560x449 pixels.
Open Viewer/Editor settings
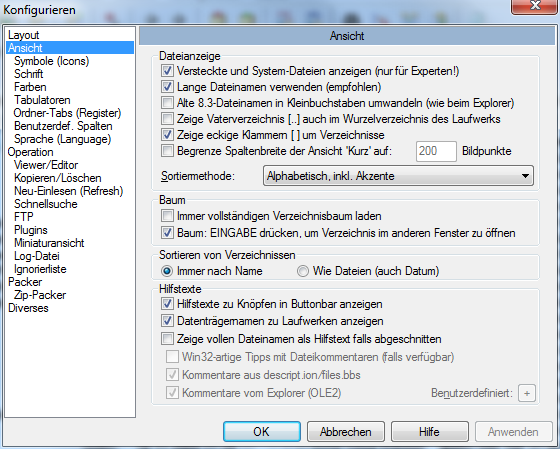coord(46,165)
